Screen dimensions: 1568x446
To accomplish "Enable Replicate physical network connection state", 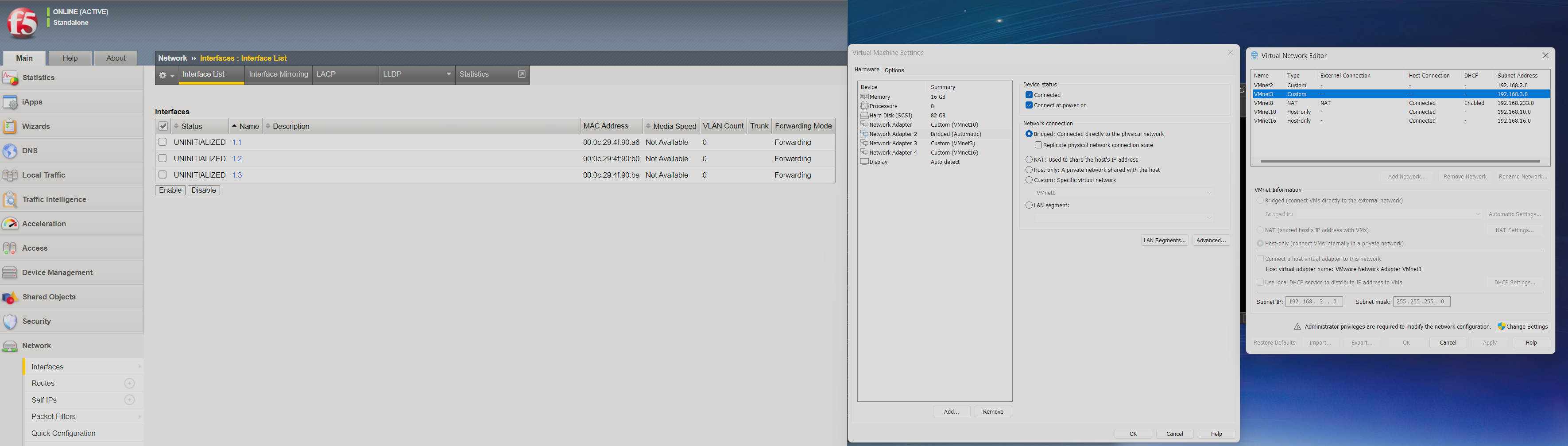I will 1039,145.
